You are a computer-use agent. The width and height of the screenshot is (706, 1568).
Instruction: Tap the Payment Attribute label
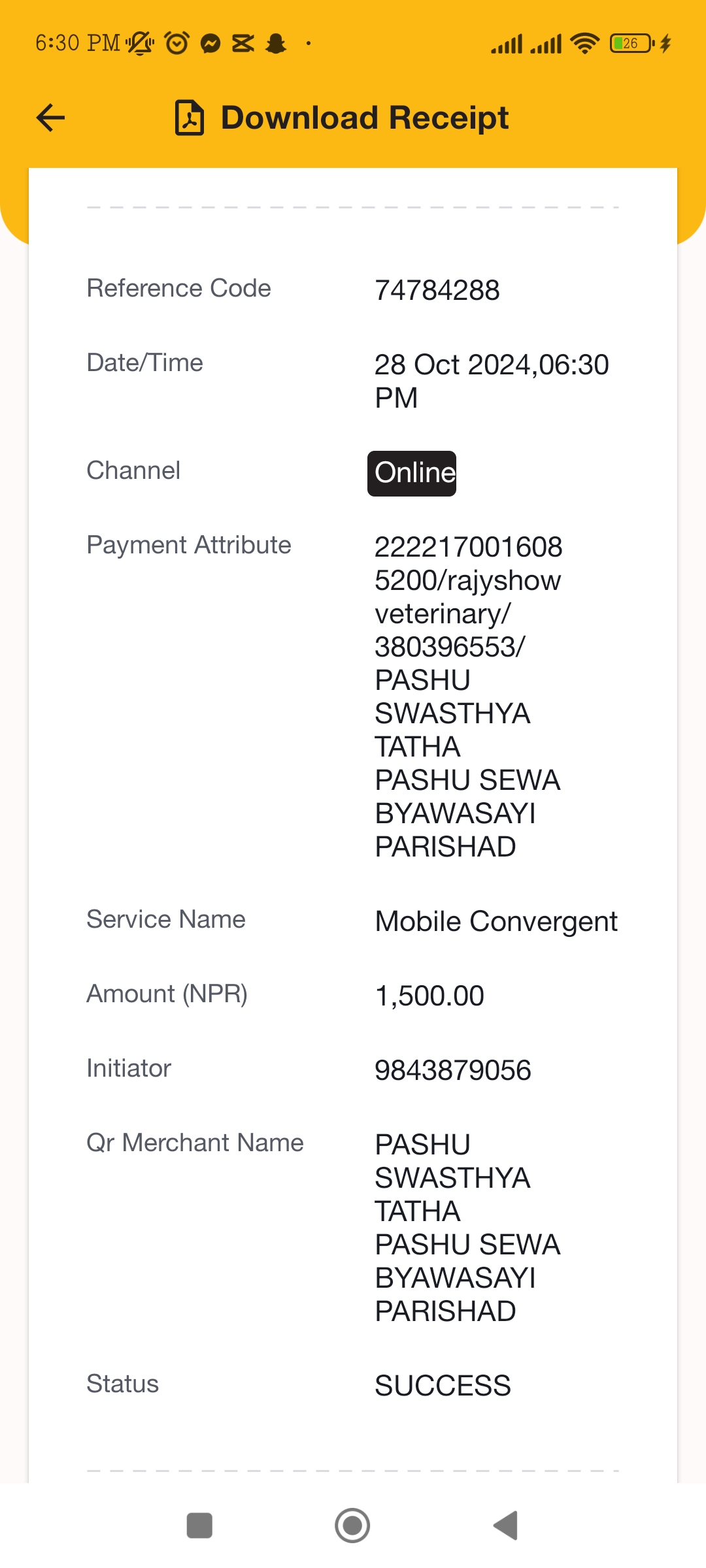pos(189,545)
